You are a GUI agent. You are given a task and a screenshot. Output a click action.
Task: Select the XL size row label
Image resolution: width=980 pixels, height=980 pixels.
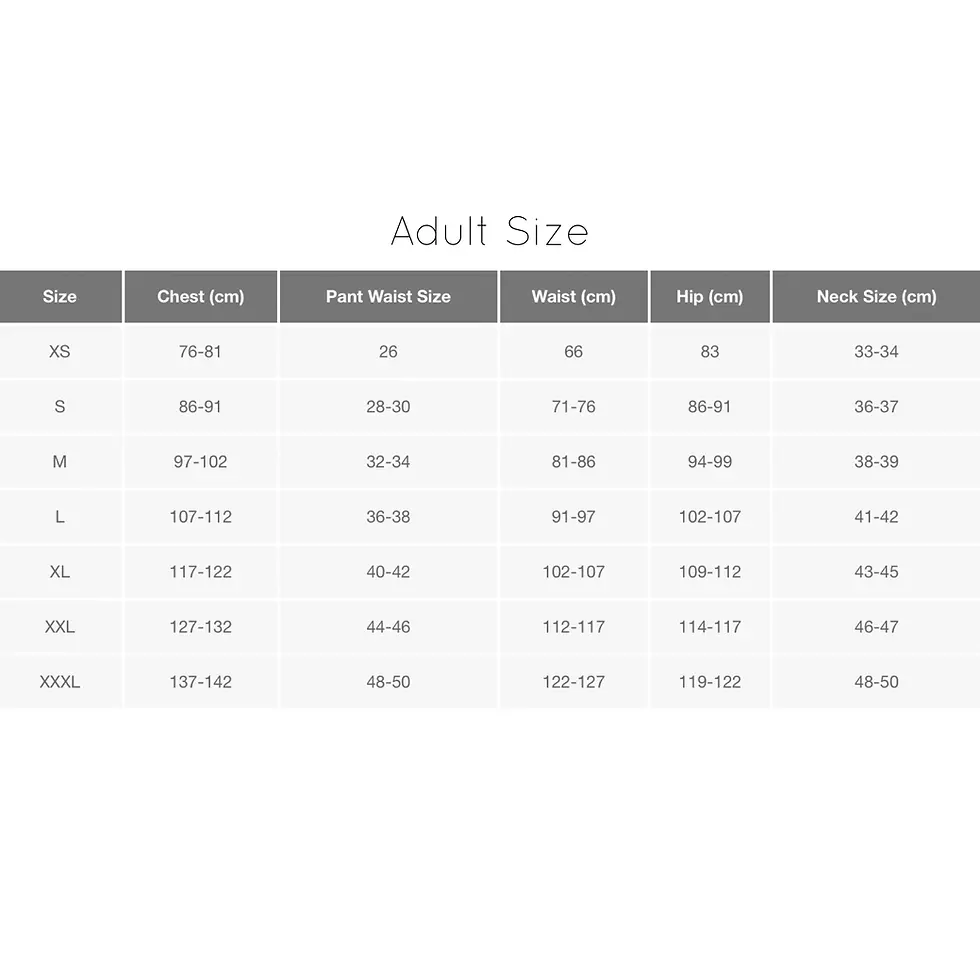[x=60, y=572]
